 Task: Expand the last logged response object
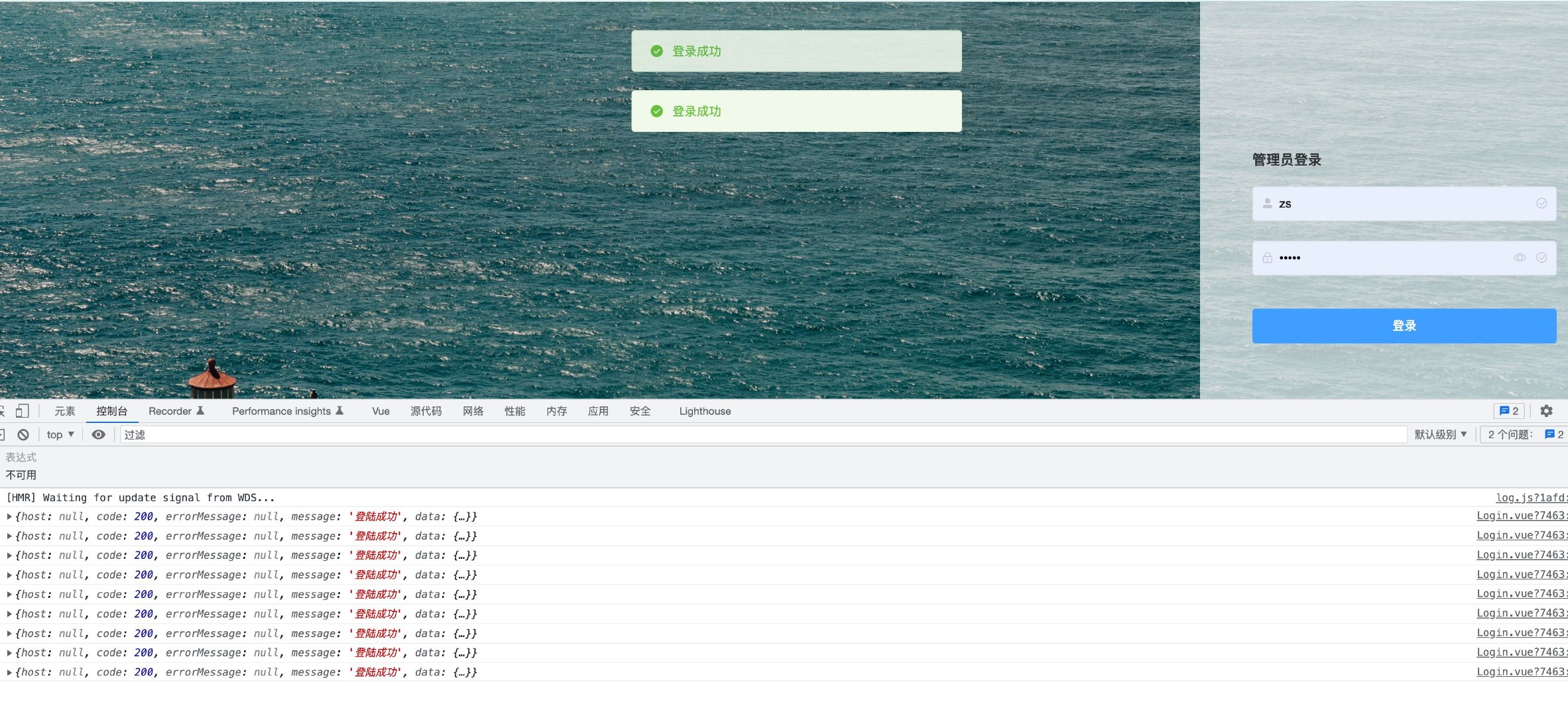(9, 672)
